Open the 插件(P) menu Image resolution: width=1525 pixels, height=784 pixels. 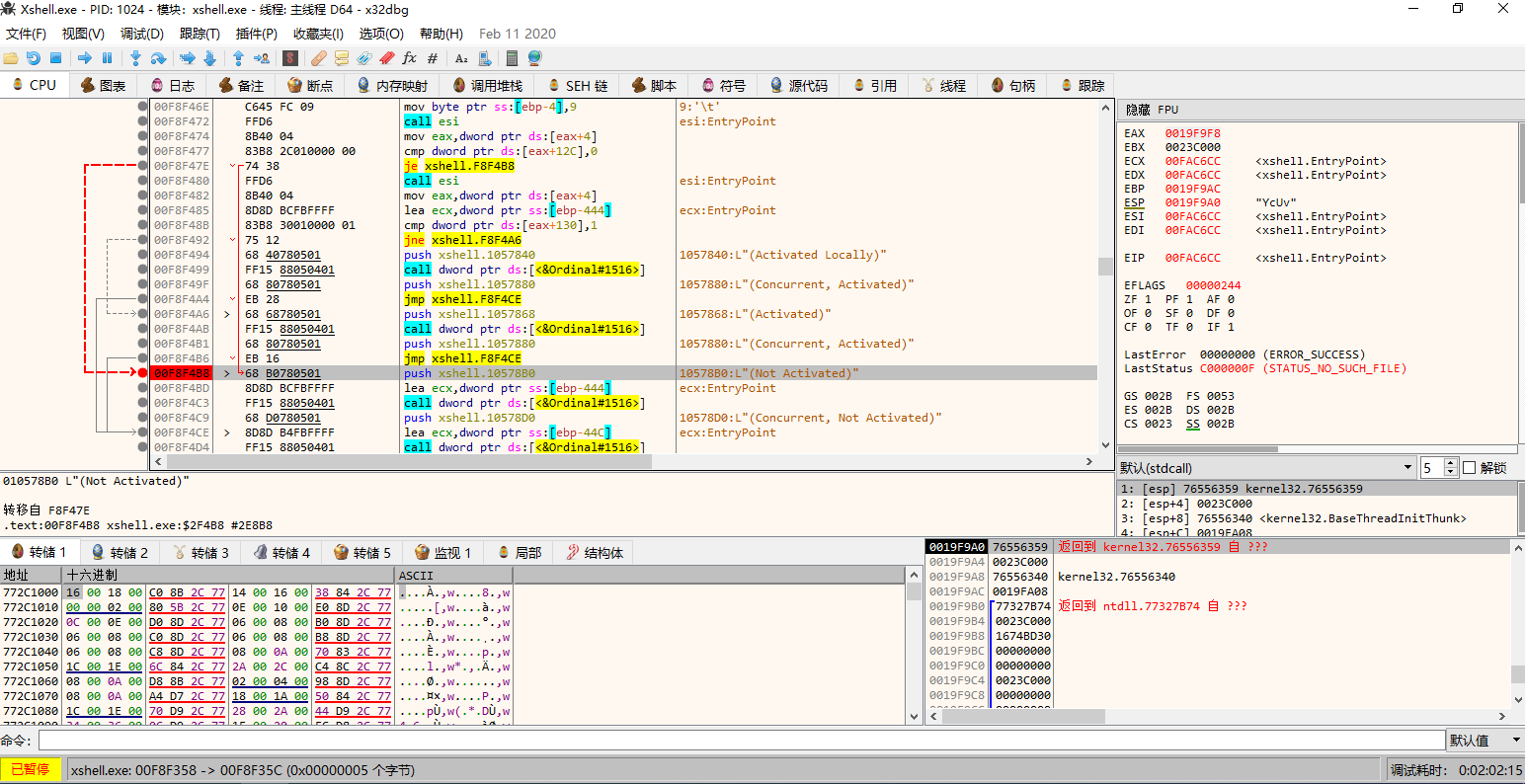(257, 34)
